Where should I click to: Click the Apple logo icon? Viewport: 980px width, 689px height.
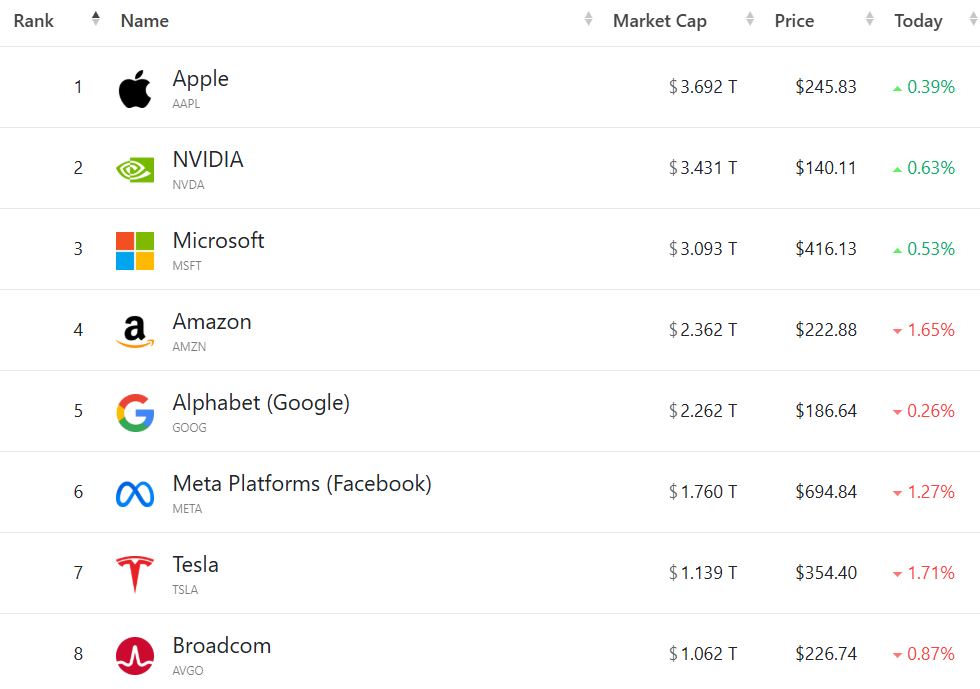(x=135, y=90)
